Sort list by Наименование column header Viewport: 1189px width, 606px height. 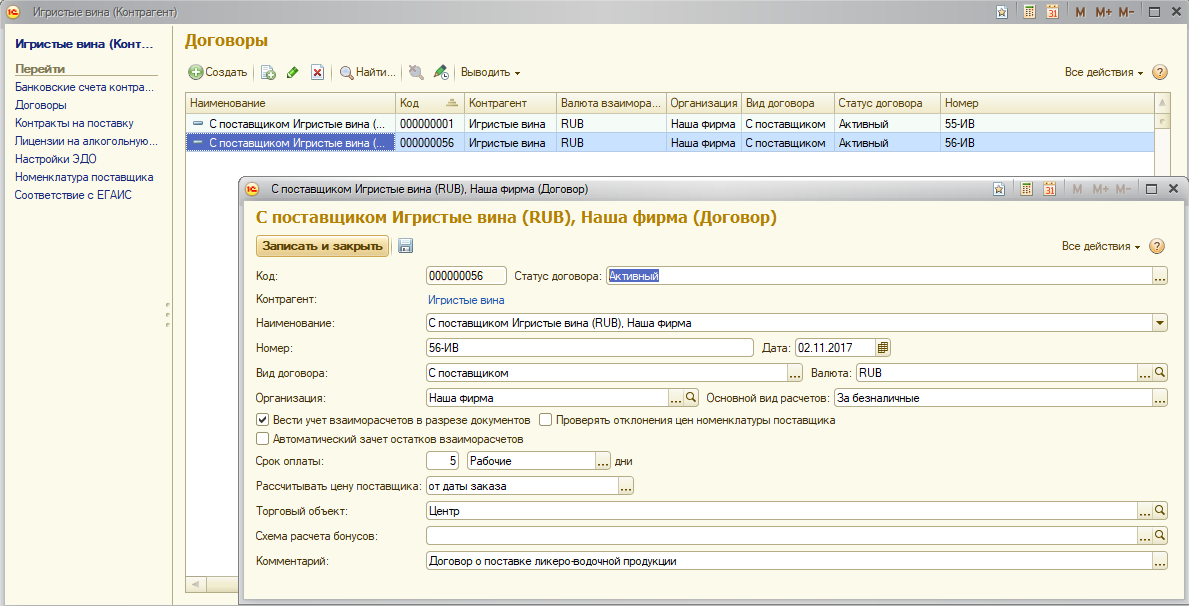[x=290, y=103]
